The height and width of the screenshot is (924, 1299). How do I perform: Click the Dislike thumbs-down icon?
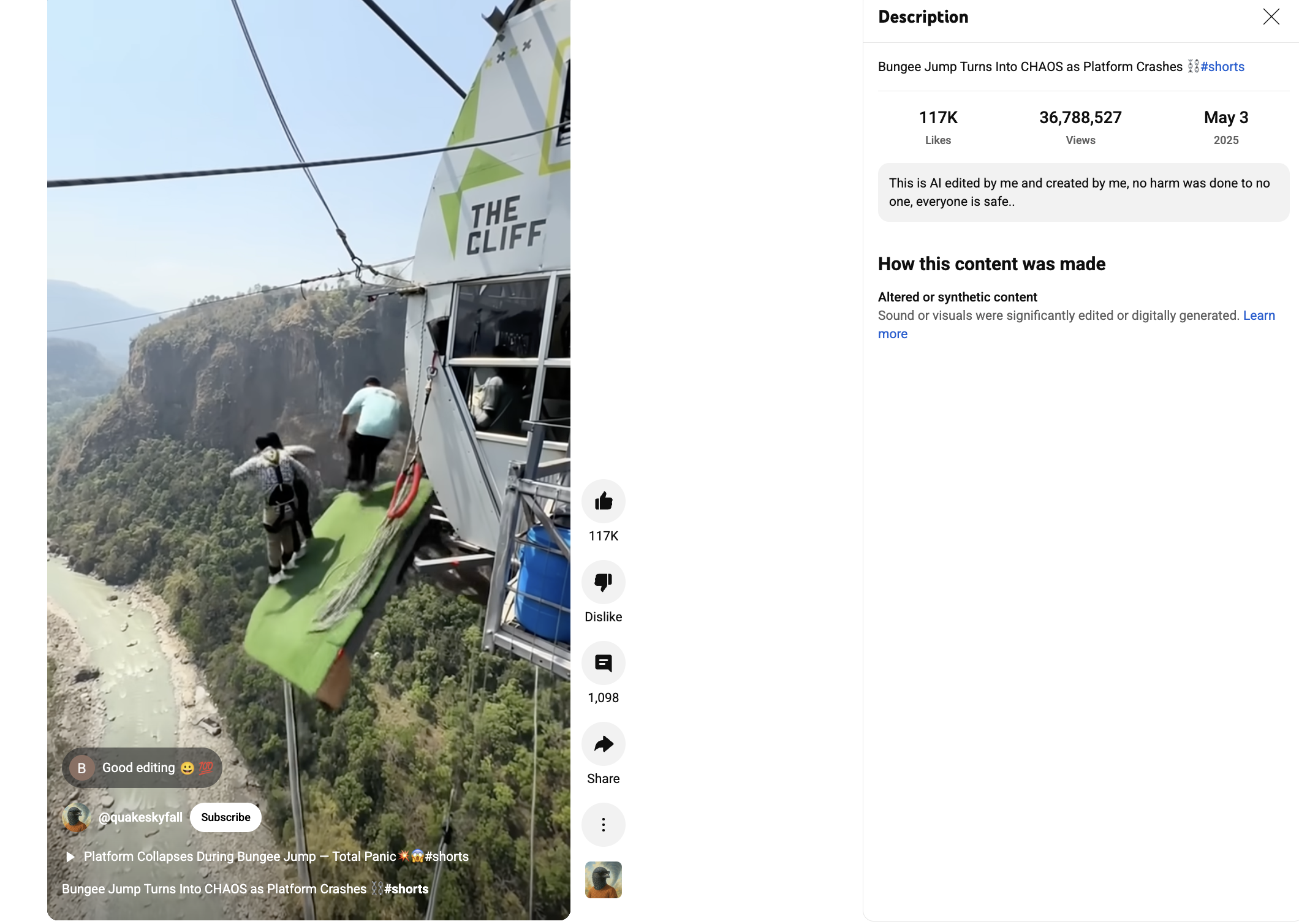(x=603, y=582)
